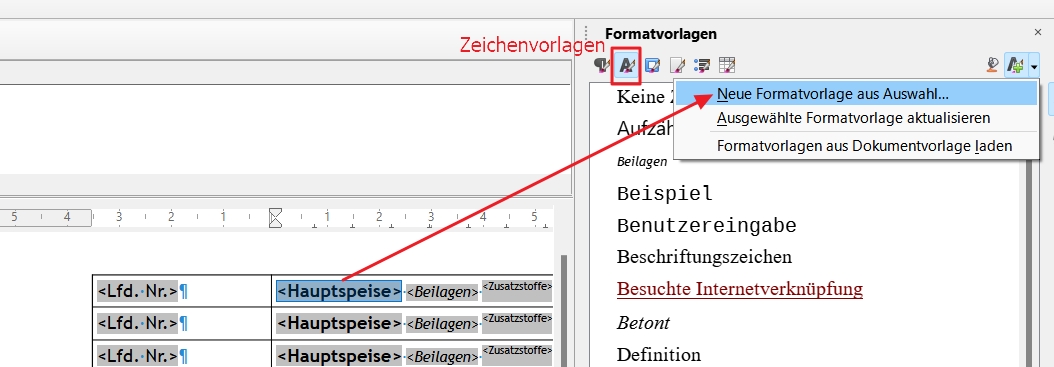Screen dimensions: 1054x367
Task: Activate the fill format mode paint bucket
Action: click(992, 65)
